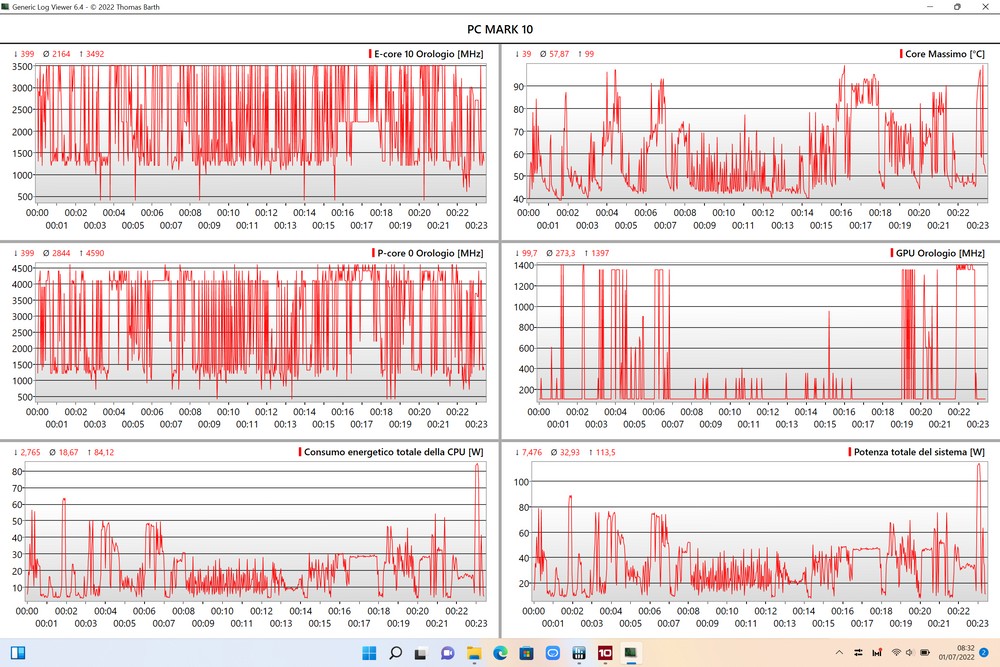Click the Core Massimo temperature graph
This screenshot has width=1000, height=667.
click(x=756, y=133)
